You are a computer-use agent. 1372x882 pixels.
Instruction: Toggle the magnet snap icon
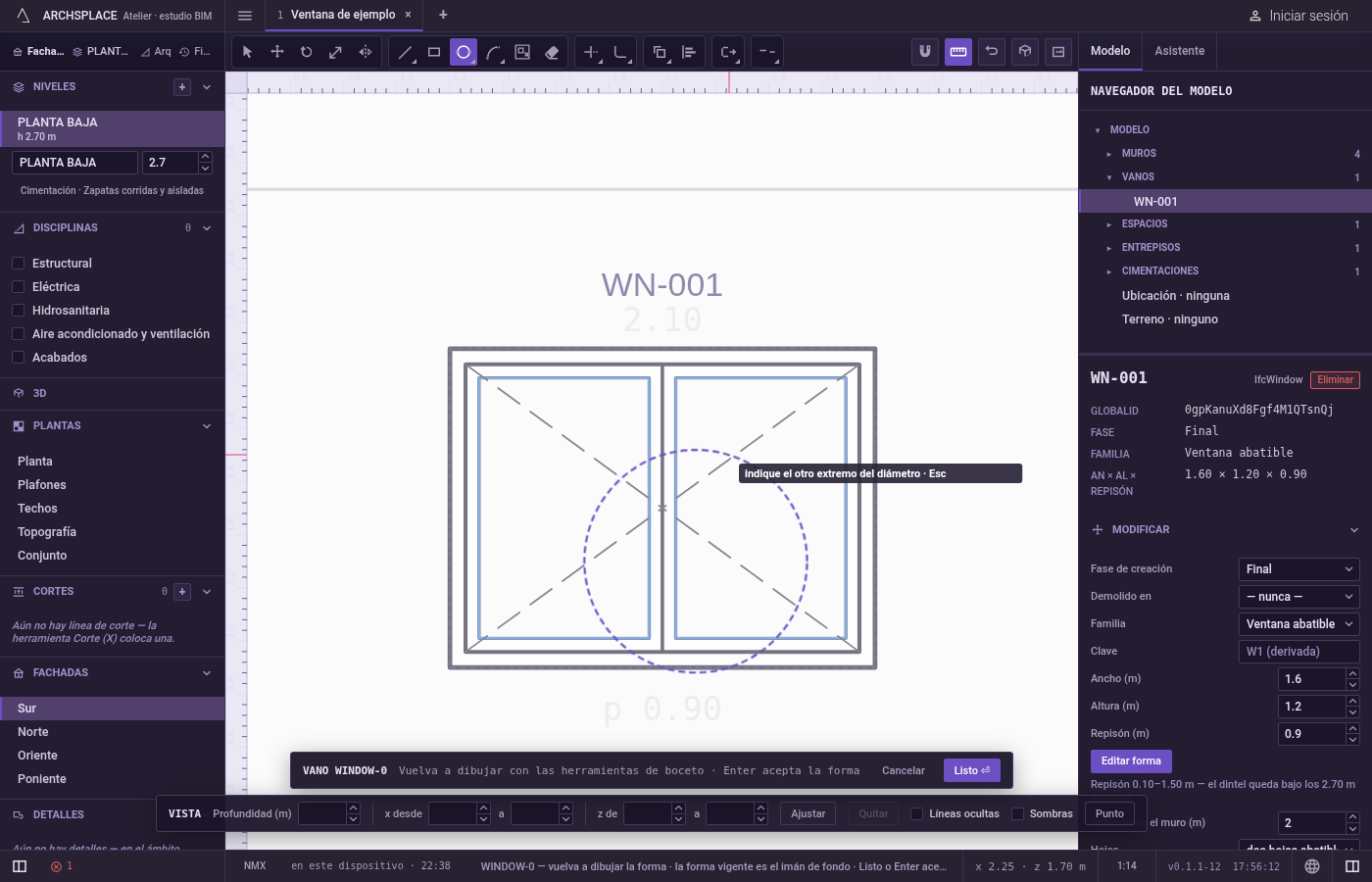pyautogui.click(x=925, y=52)
